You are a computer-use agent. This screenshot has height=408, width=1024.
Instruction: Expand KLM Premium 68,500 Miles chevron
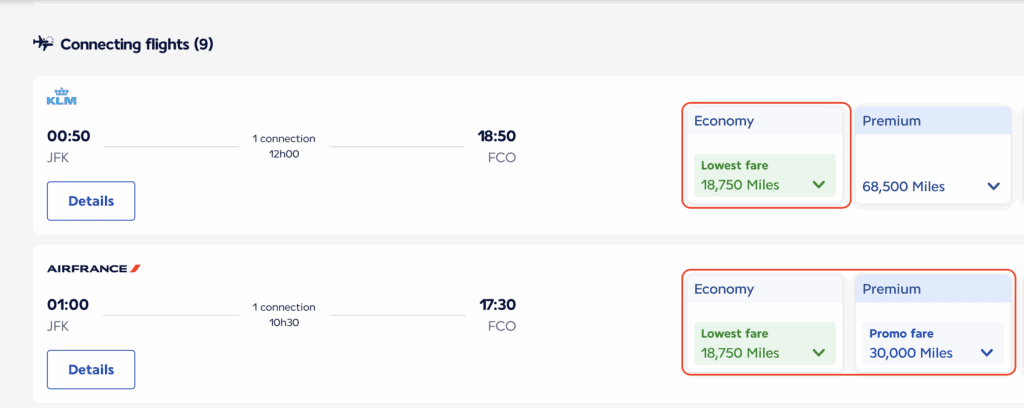pos(993,187)
